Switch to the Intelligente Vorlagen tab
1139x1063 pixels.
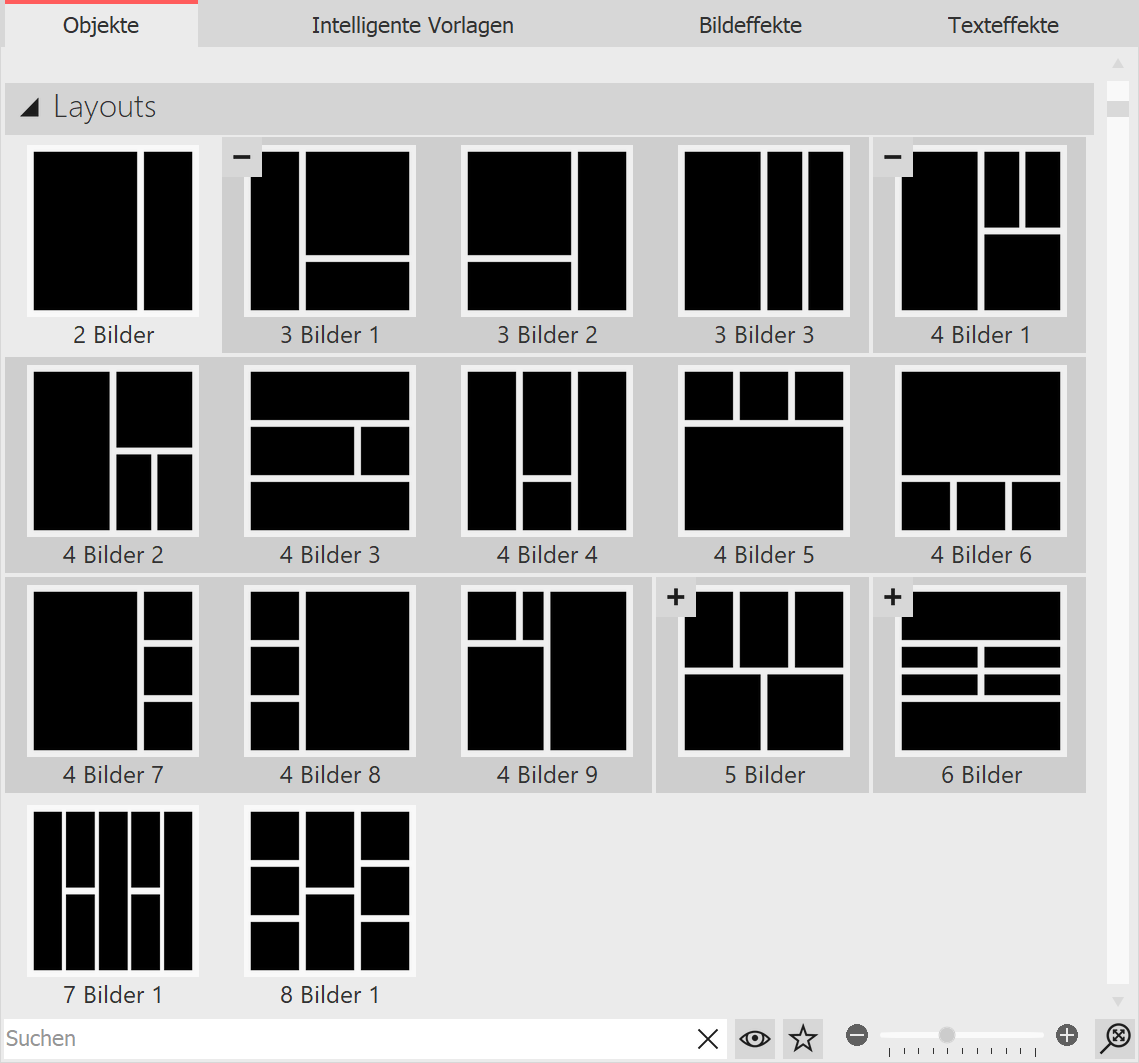point(412,25)
